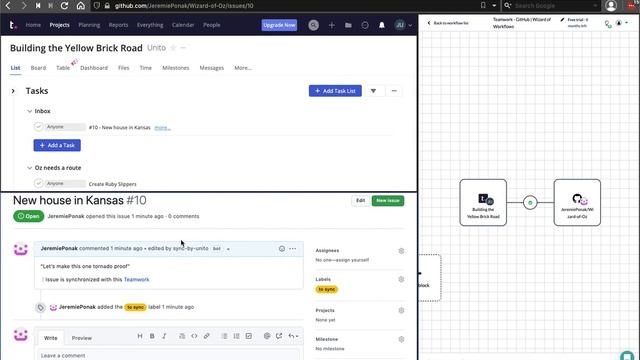Mark Create Ruby Slippers task complete
This screenshot has width=640, height=360.
point(38,184)
